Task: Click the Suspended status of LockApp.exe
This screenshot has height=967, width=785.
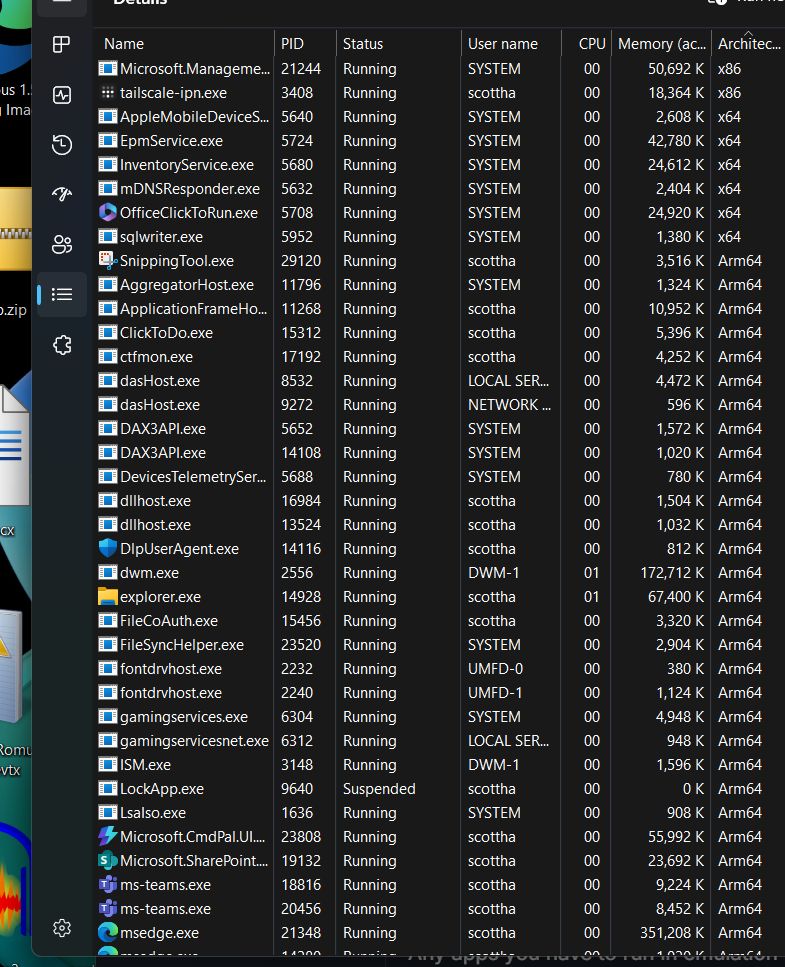Action: 379,789
